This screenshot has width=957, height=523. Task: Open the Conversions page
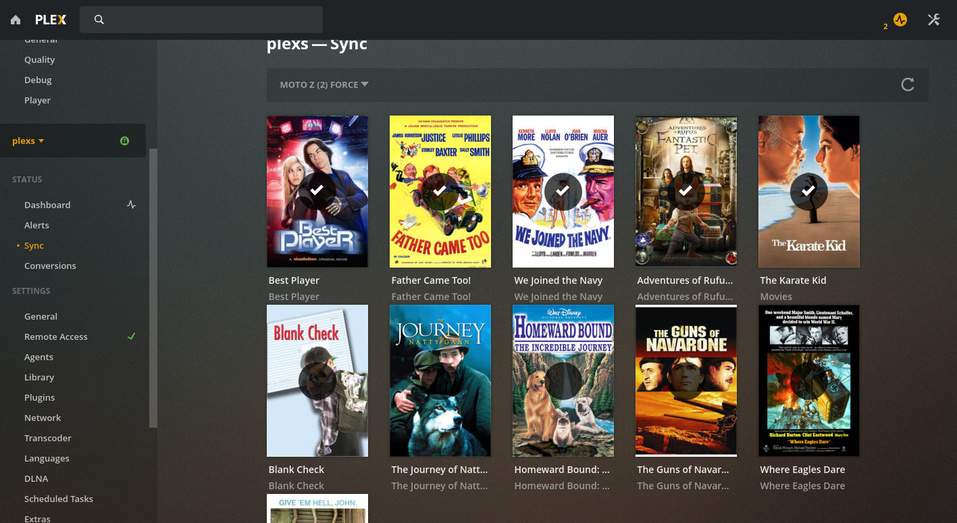coord(50,265)
